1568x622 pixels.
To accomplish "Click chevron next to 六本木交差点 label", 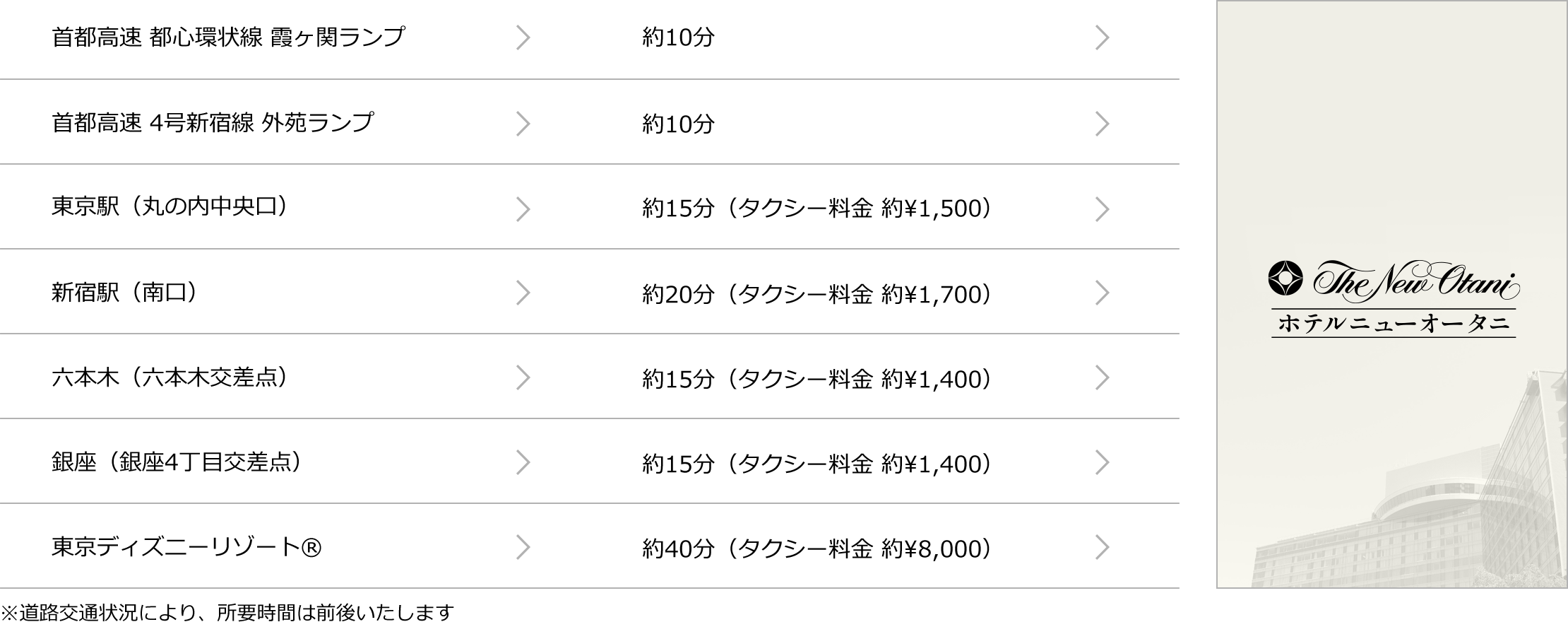I will pyautogui.click(x=523, y=377).
